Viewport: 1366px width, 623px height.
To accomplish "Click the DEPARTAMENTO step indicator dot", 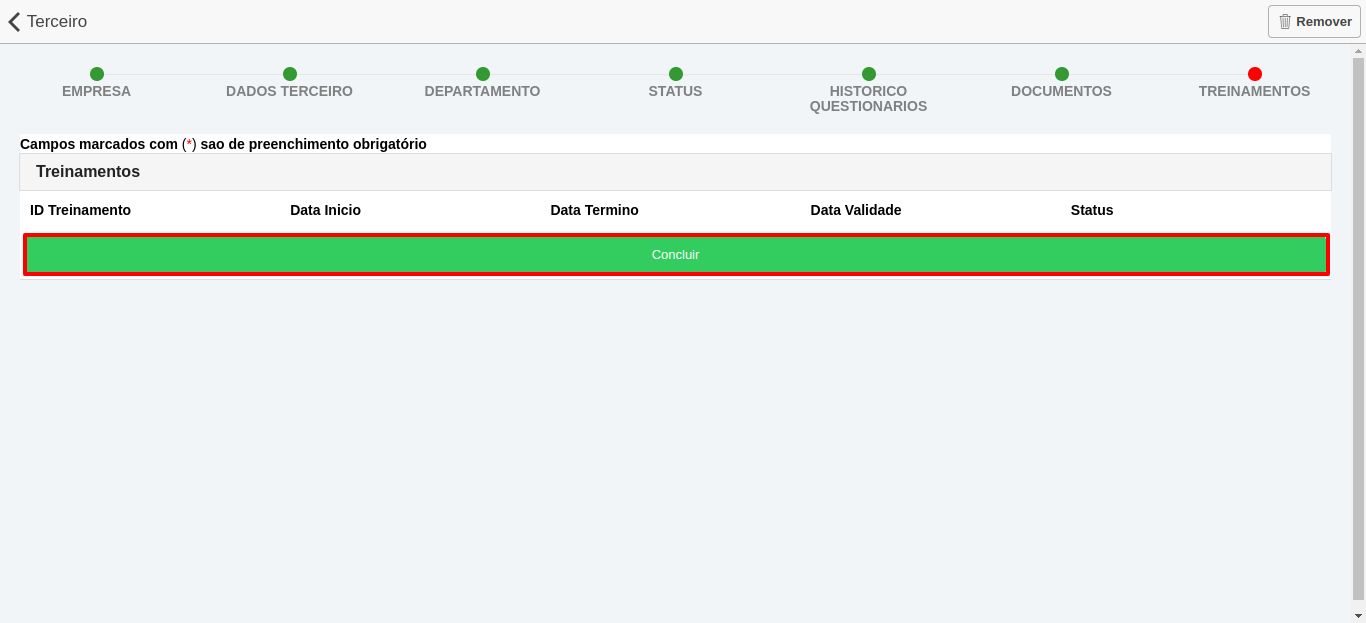I will (482, 74).
